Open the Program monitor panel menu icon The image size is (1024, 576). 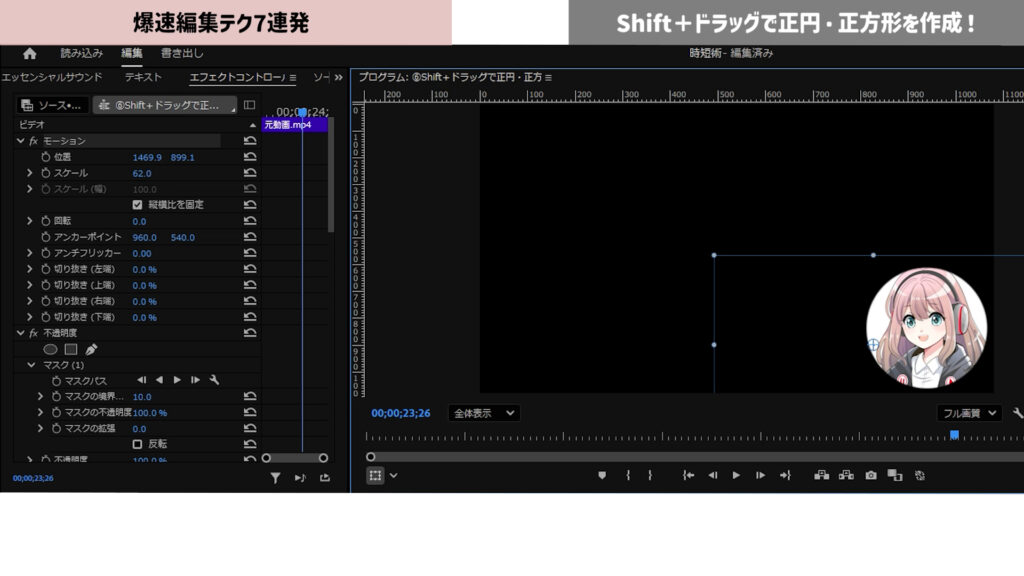pyautogui.click(x=549, y=78)
